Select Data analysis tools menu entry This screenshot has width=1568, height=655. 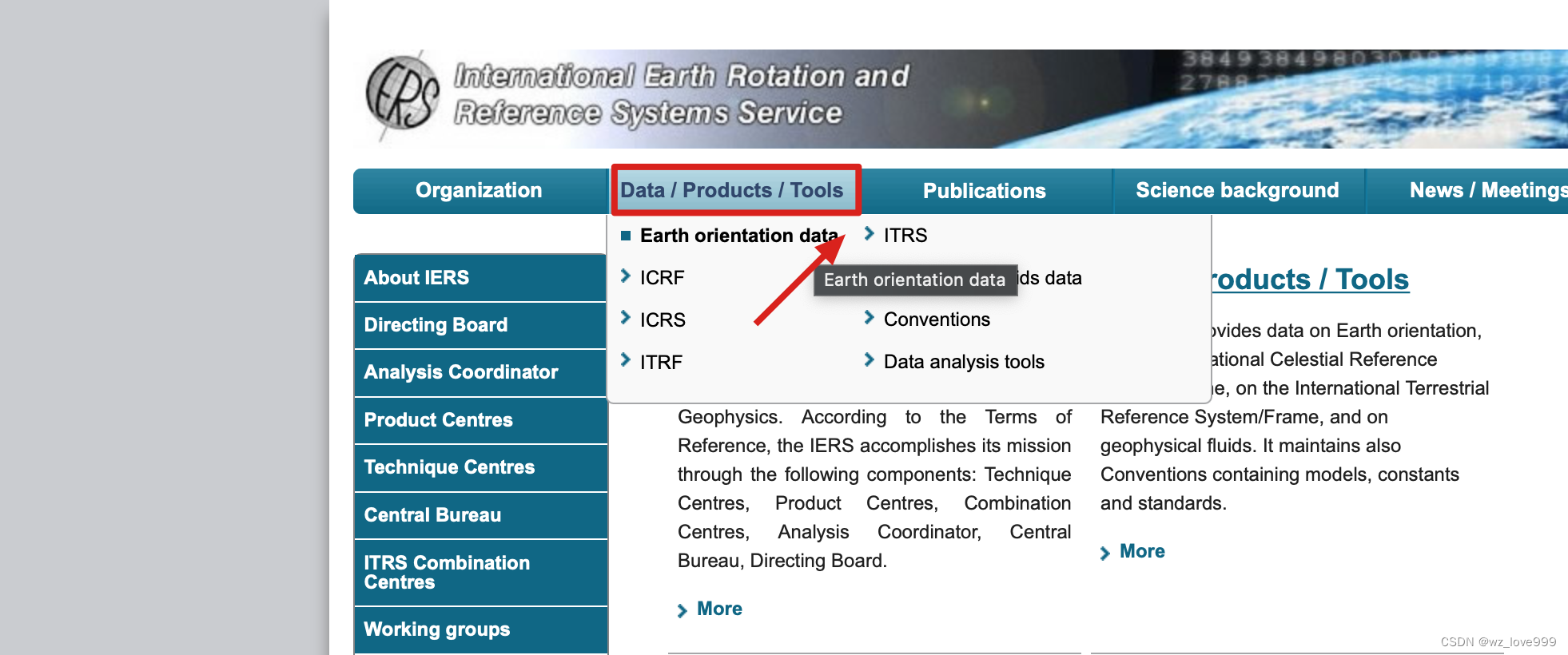pos(964,362)
